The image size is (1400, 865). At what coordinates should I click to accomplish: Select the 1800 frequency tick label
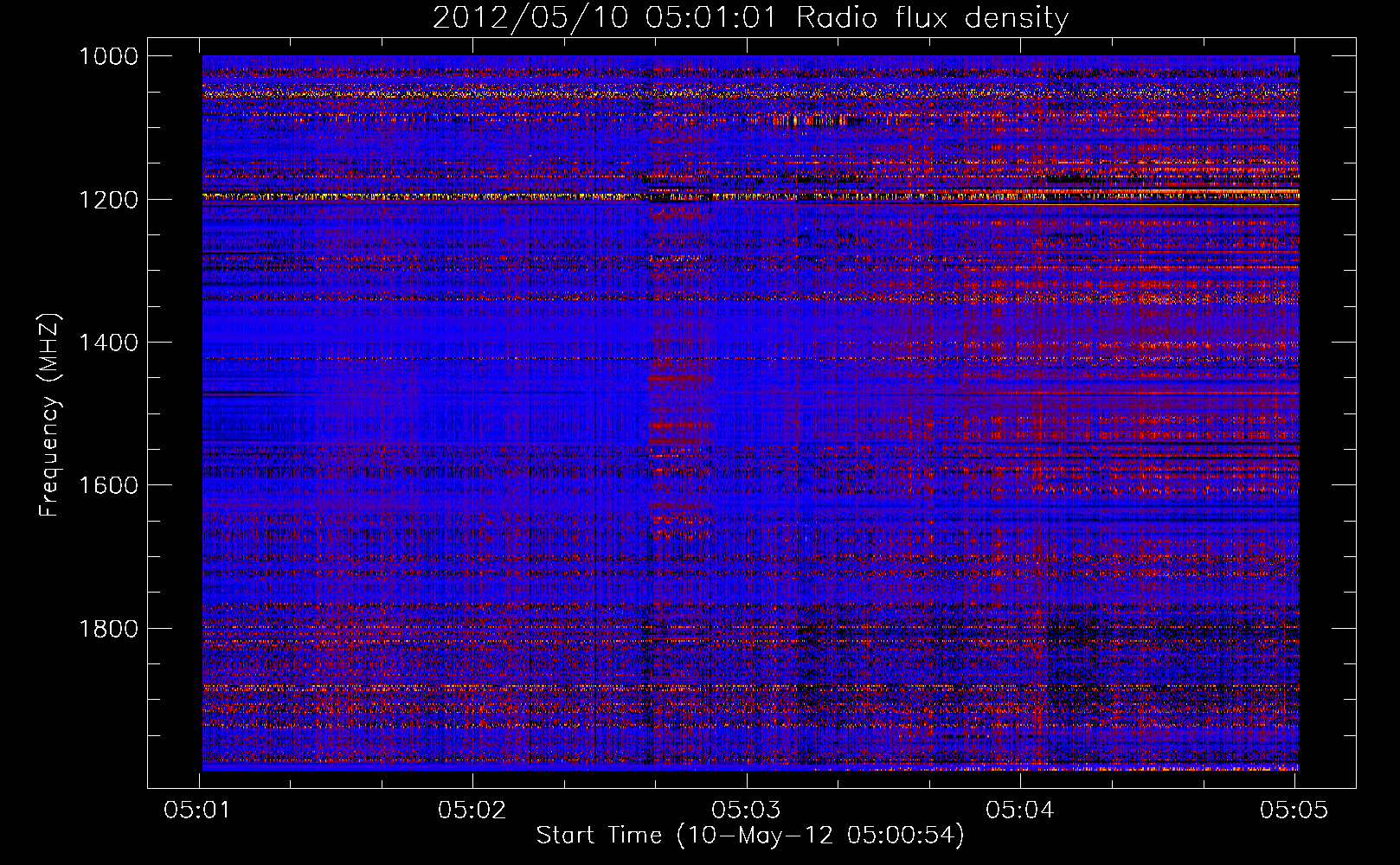click(108, 628)
